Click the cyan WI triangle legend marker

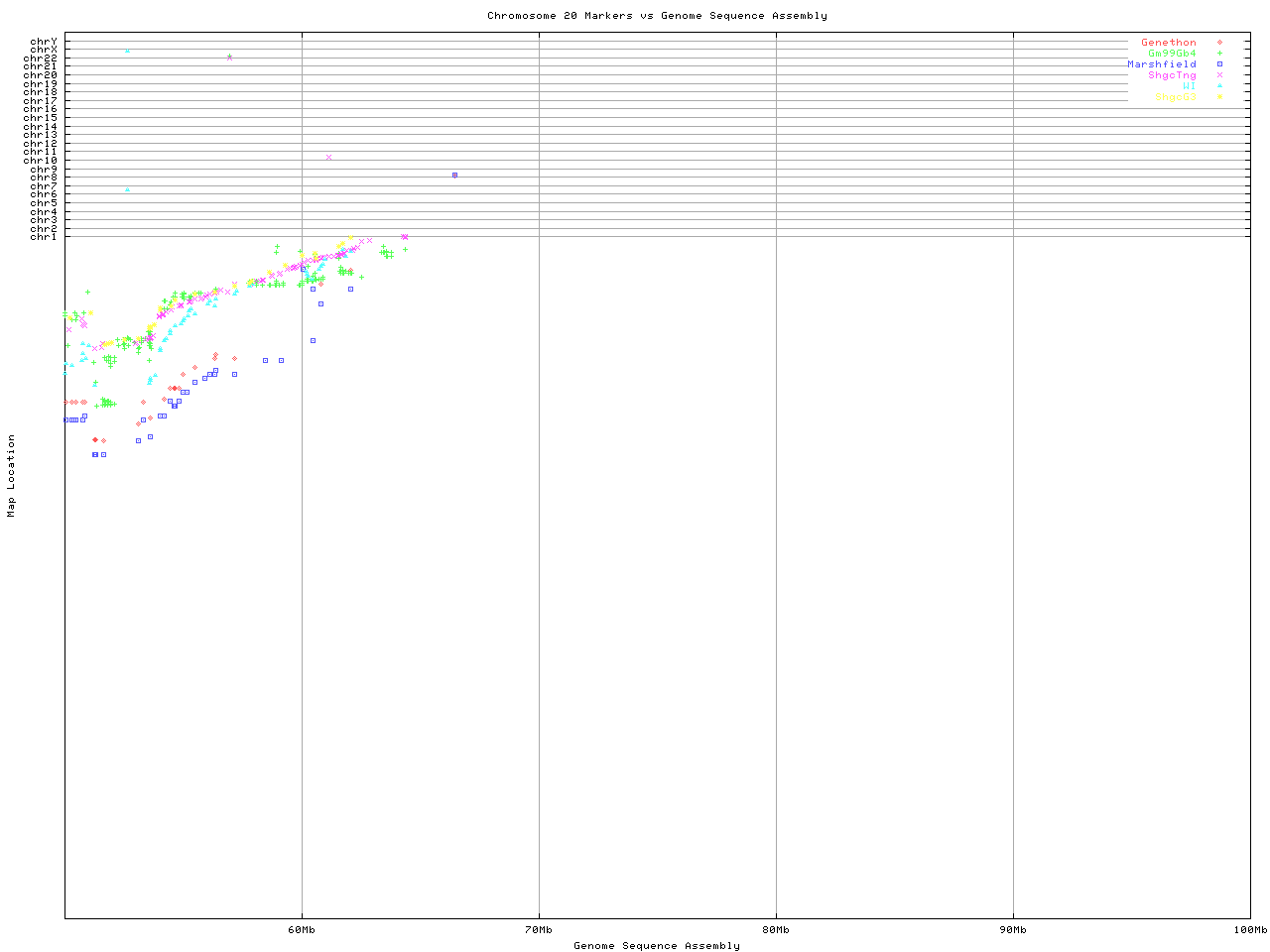click(1219, 86)
